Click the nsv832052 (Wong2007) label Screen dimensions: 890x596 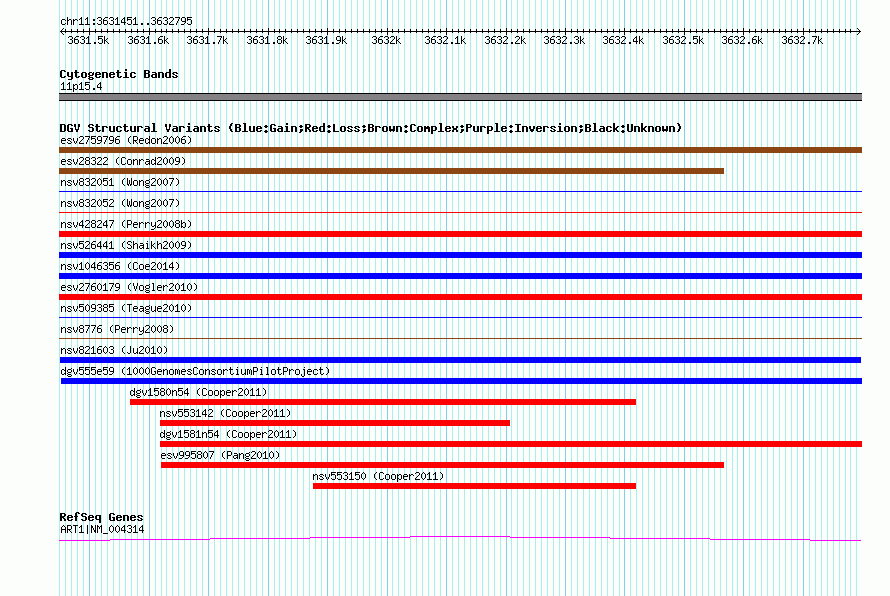click(120, 203)
